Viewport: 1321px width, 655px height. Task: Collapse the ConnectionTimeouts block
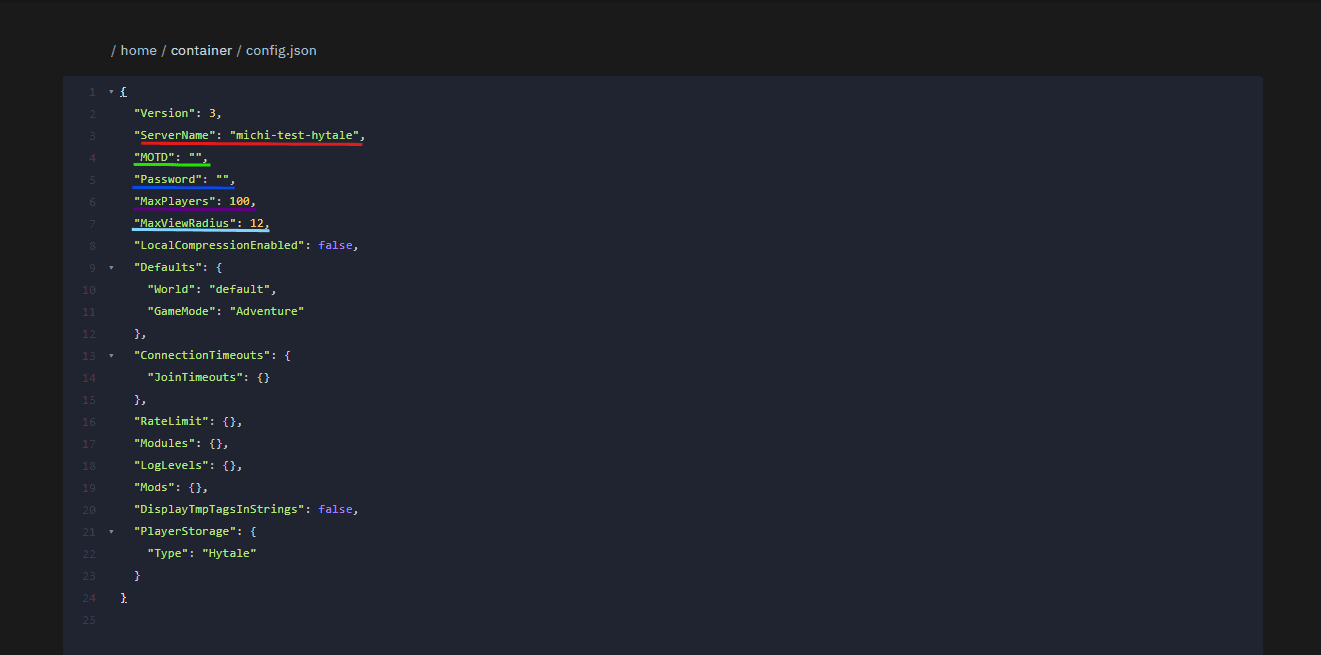[x=110, y=355]
